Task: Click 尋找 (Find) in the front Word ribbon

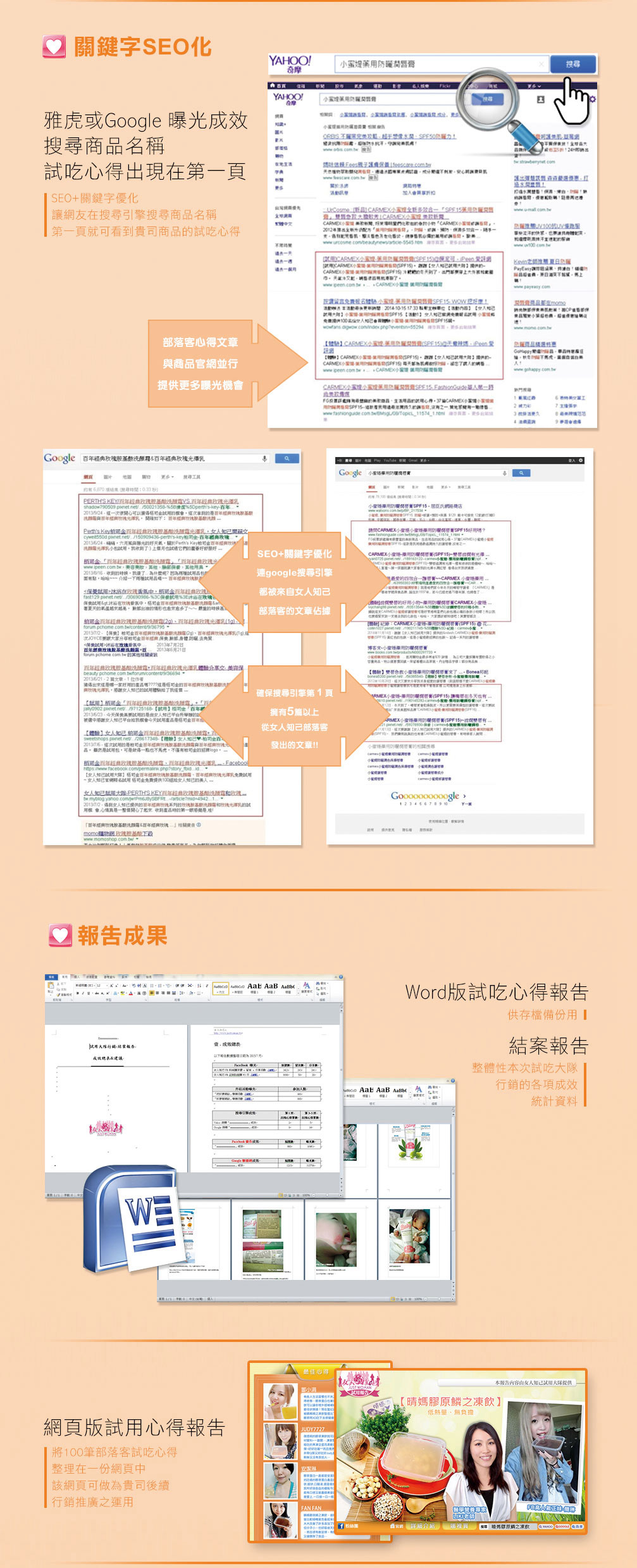Action: coord(321,984)
